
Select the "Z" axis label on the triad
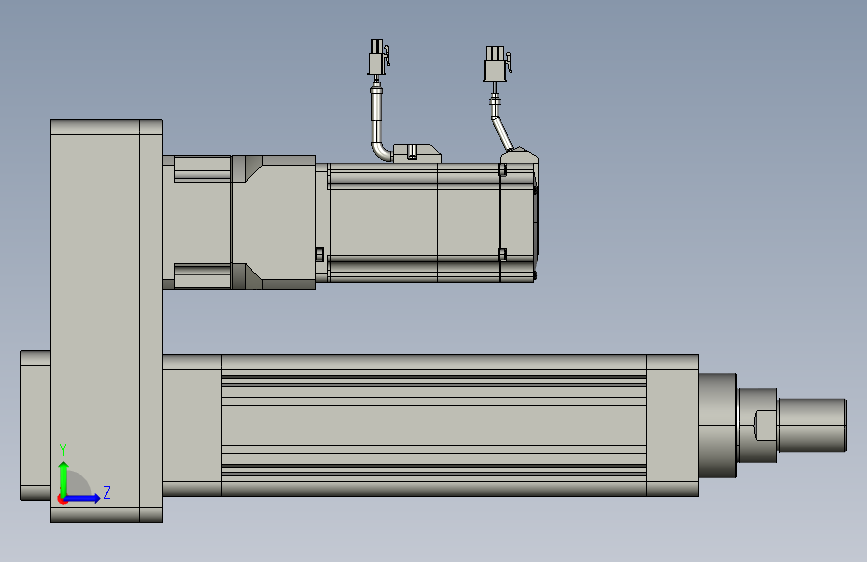(x=107, y=492)
